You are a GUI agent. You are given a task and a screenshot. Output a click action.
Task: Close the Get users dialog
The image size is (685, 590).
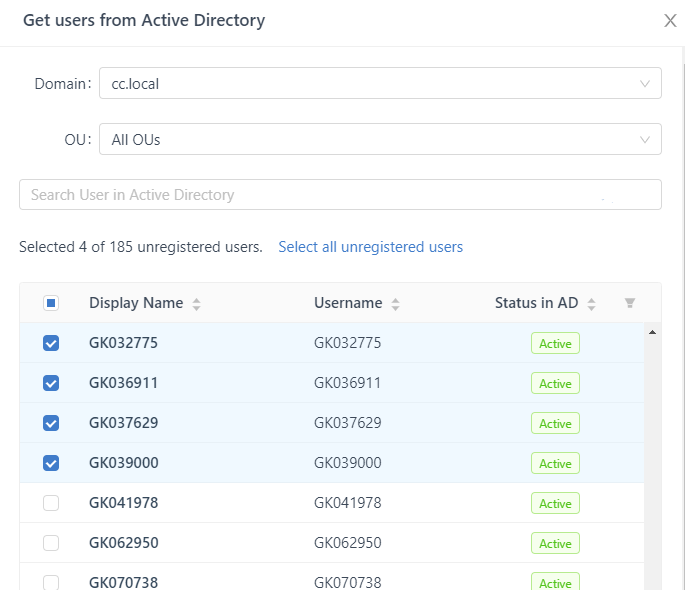click(670, 21)
